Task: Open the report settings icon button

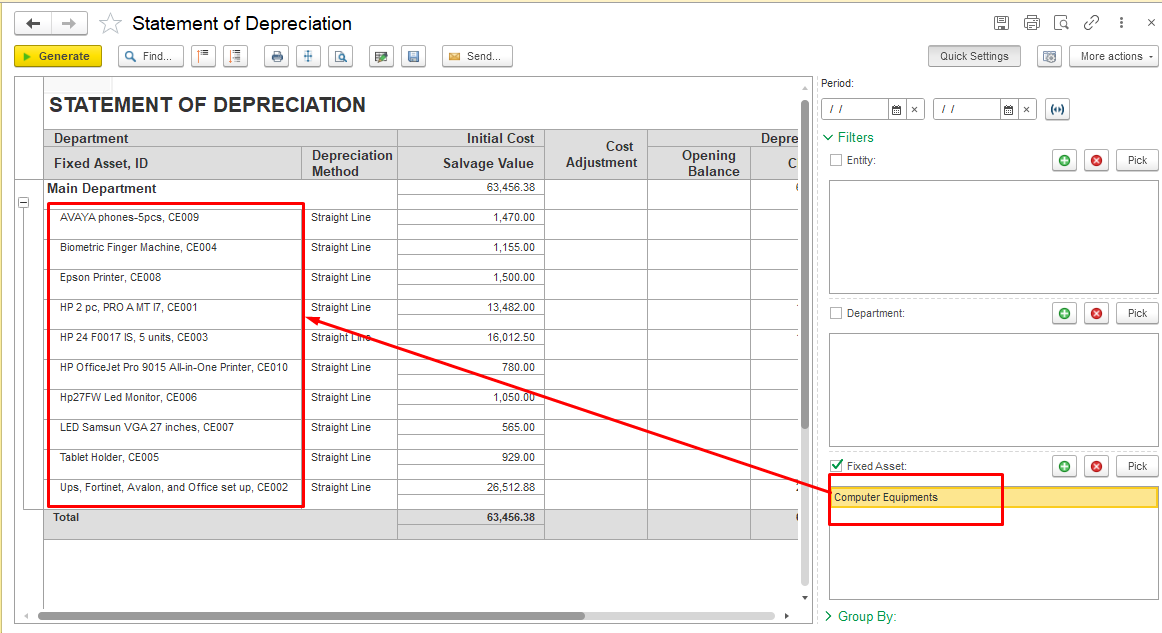Action: pyautogui.click(x=1049, y=57)
